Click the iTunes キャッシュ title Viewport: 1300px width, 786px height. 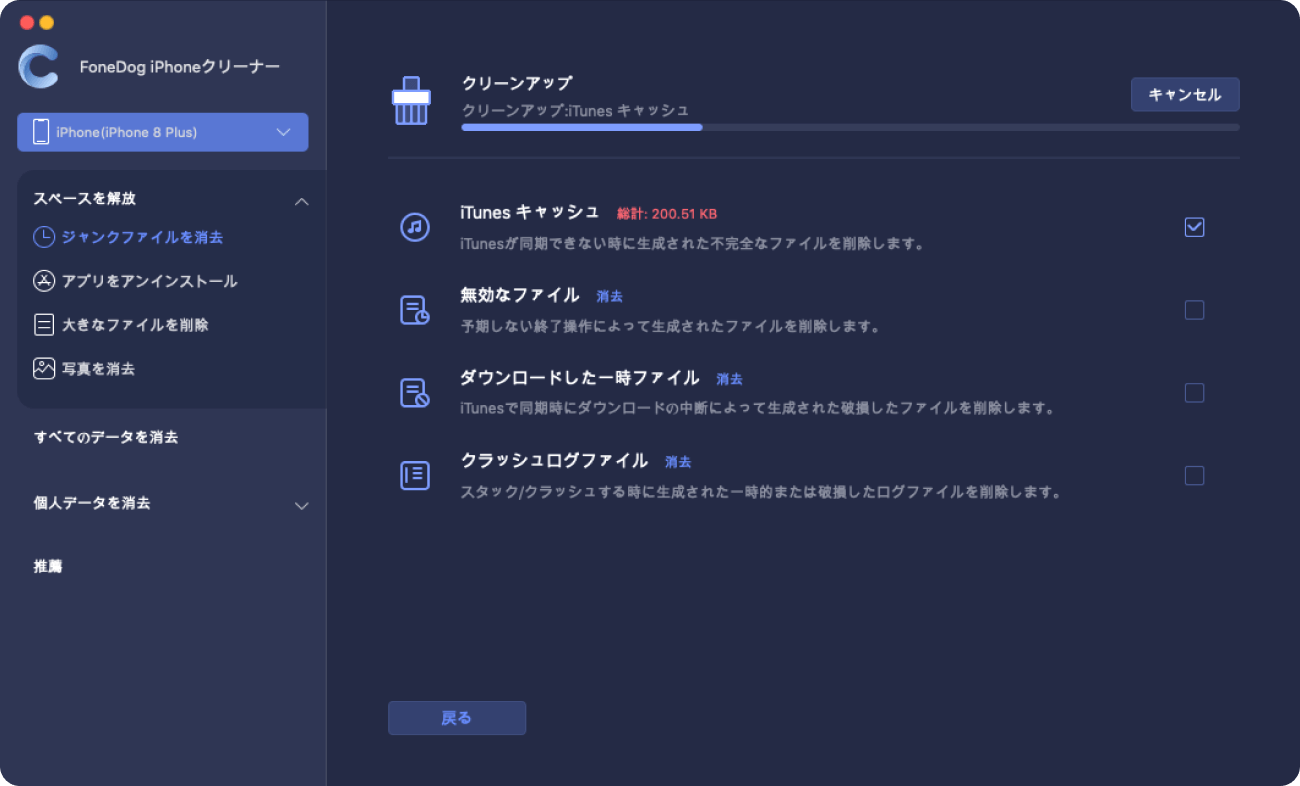(529, 212)
